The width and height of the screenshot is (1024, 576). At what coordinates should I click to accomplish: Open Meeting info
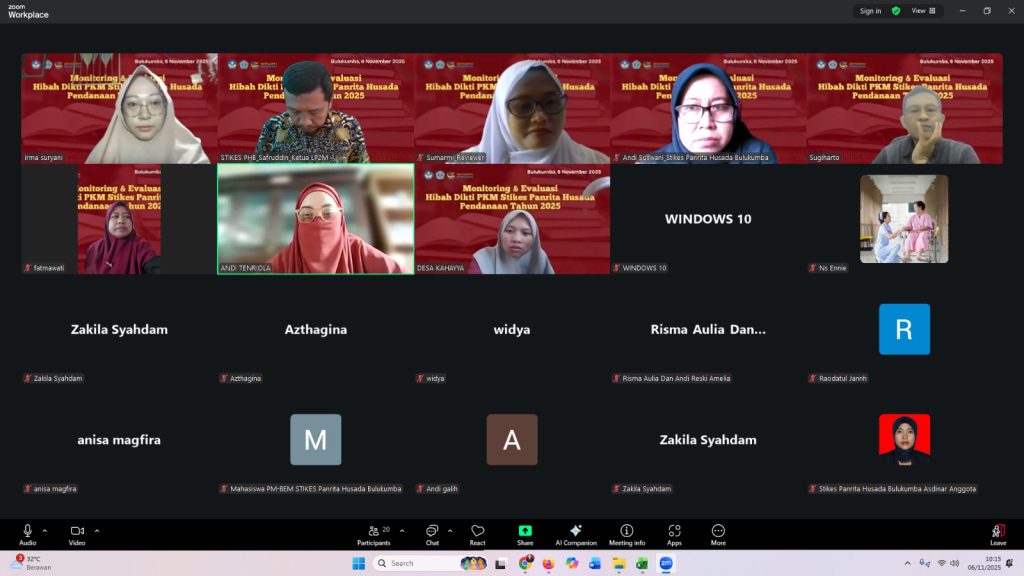coord(627,534)
